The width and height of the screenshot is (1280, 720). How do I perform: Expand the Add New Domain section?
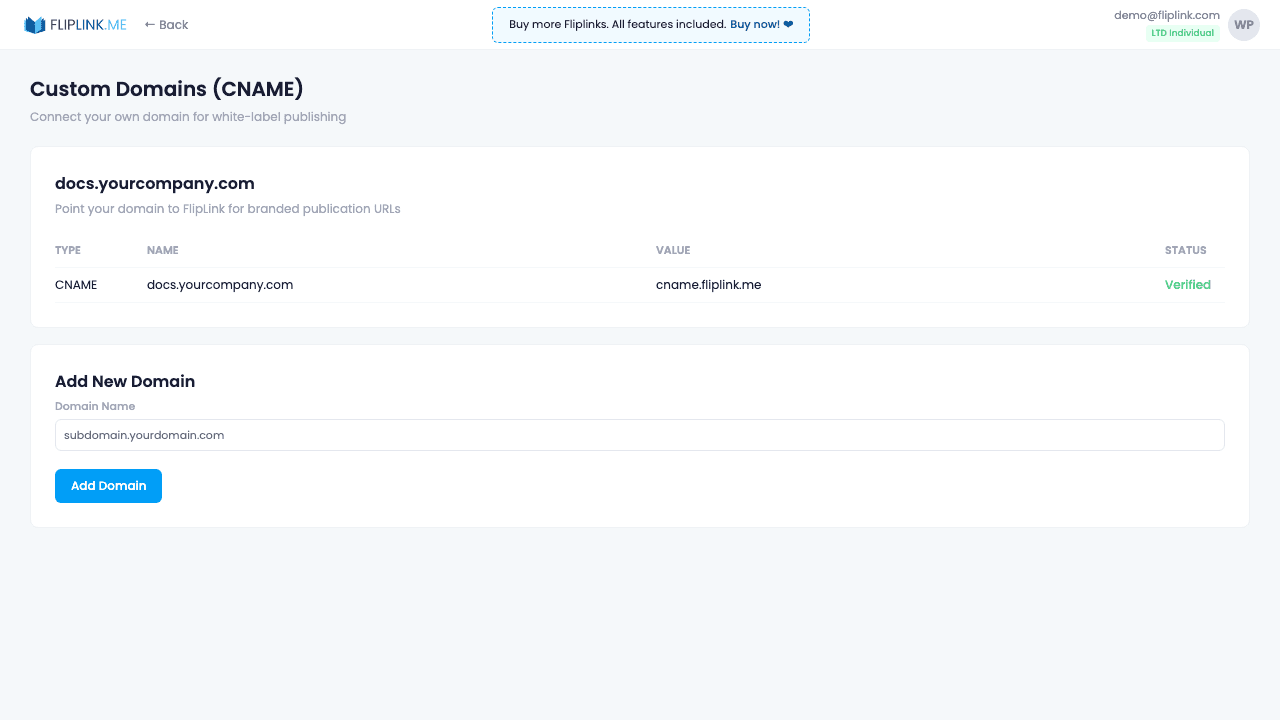click(125, 381)
